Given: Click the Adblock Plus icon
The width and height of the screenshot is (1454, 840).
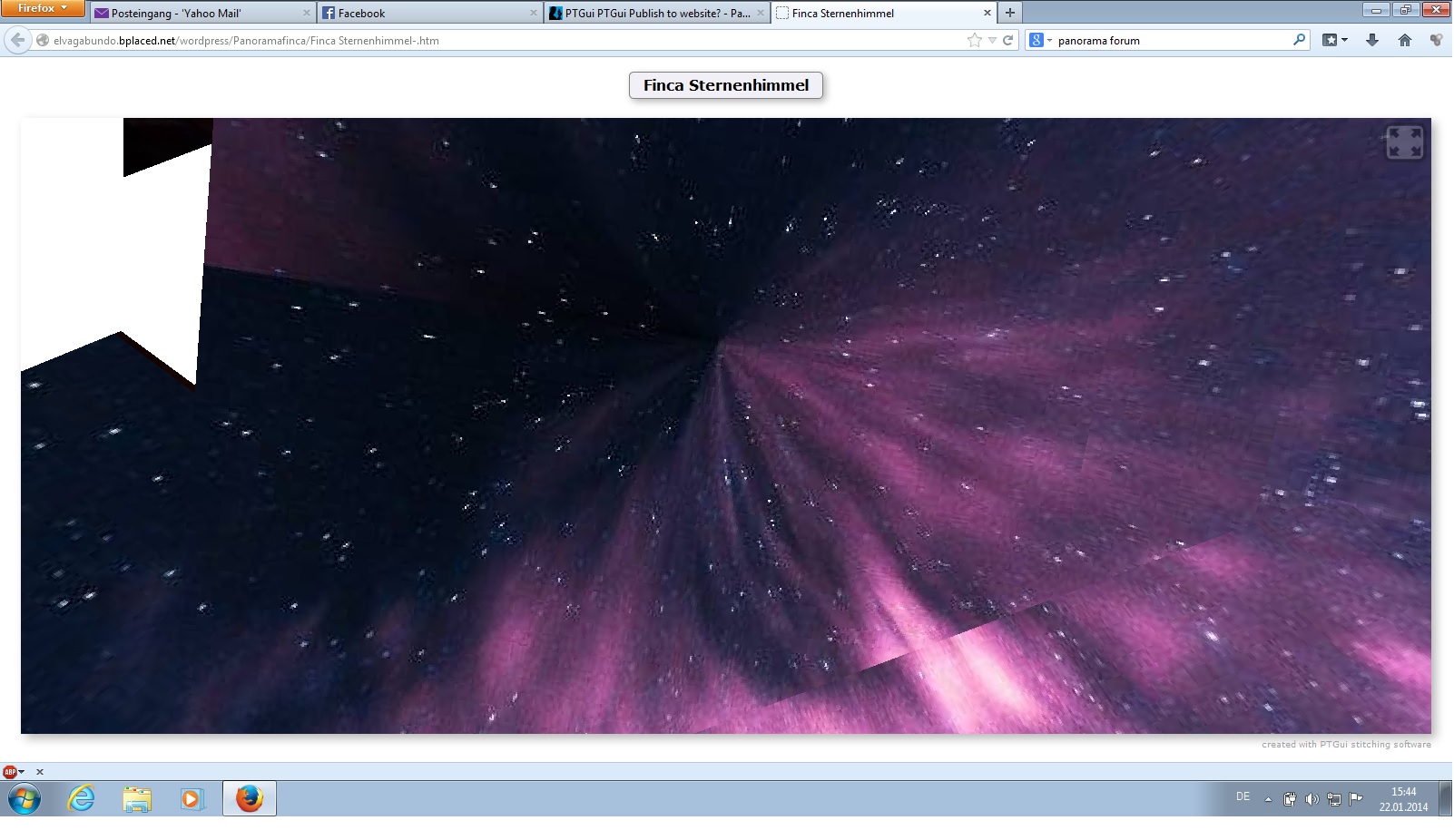Looking at the screenshot, I should 10,772.
